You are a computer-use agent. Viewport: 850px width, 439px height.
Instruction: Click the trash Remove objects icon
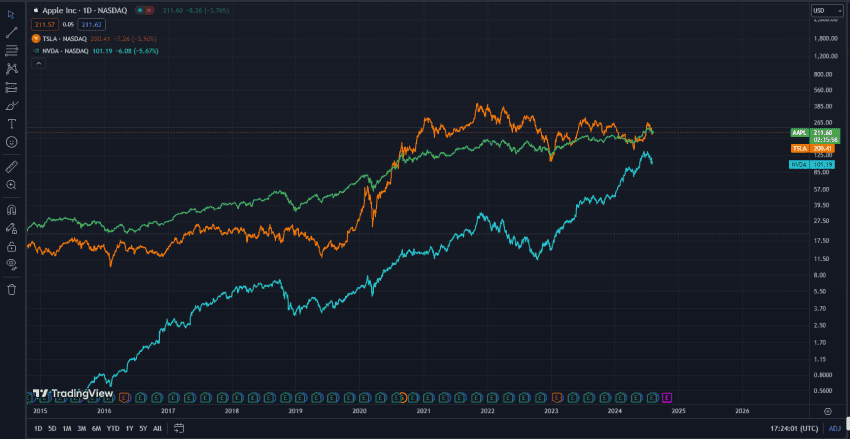point(11,289)
